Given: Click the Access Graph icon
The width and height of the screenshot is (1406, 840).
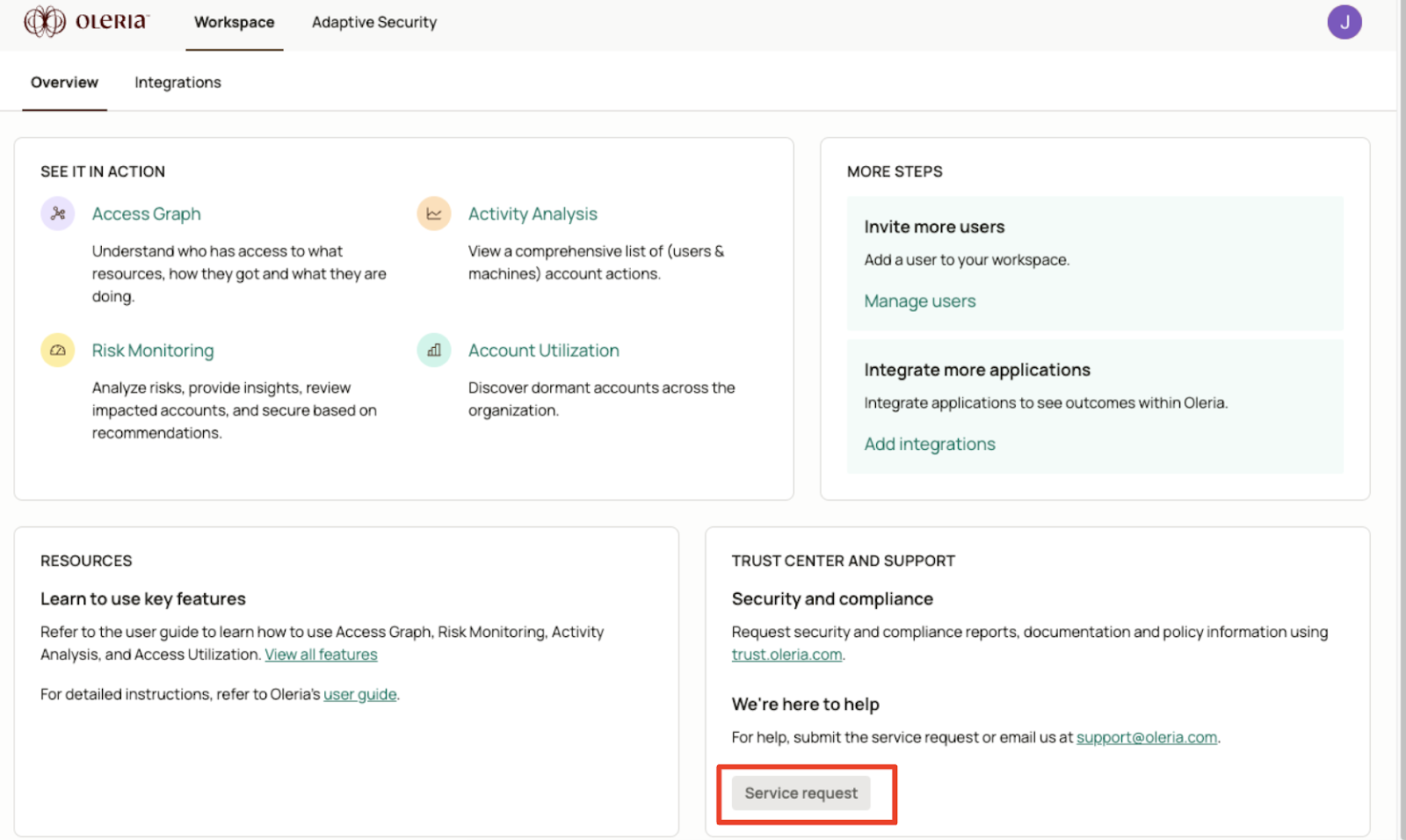Looking at the screenshot, I should [58, 214].
